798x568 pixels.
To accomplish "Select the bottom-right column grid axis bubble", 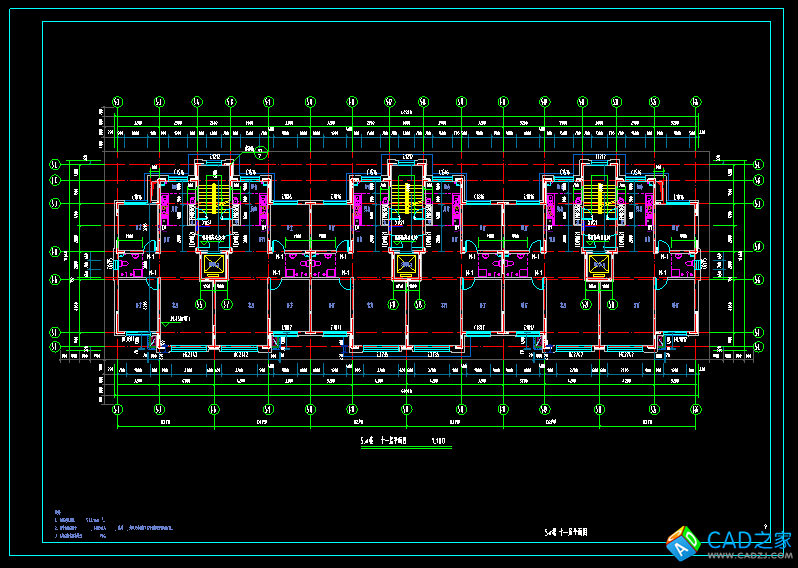I will [697, 410].
